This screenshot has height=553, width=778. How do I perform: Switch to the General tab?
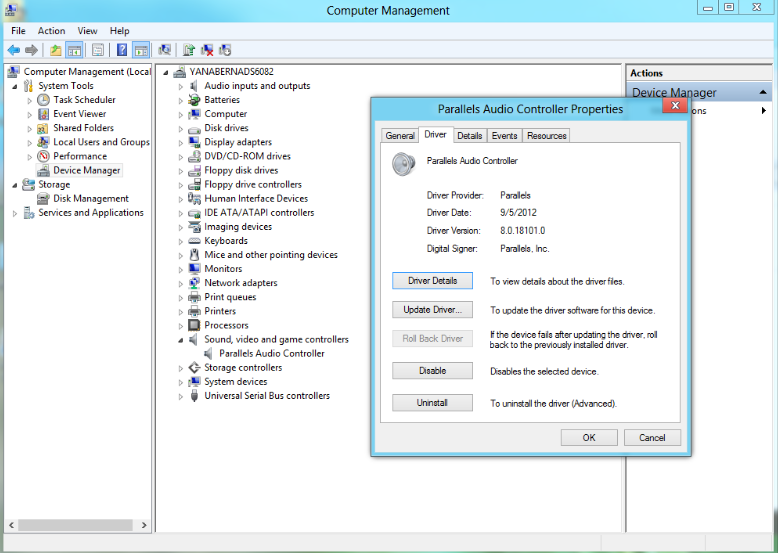coord(400,135)
